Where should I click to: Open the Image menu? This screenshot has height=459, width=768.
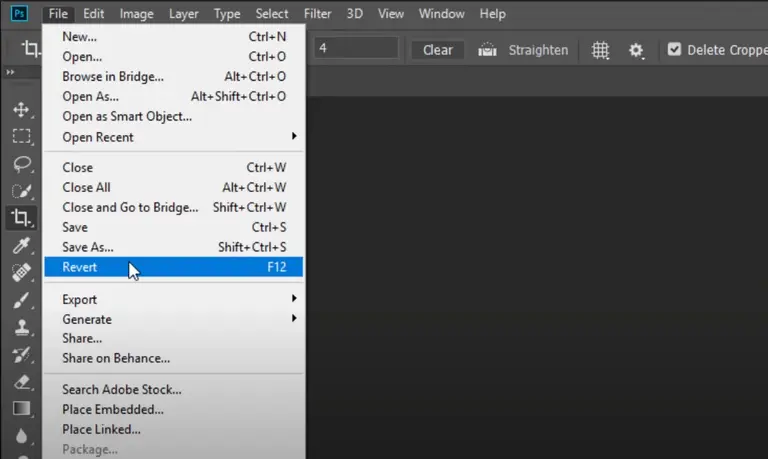point(136,14)
